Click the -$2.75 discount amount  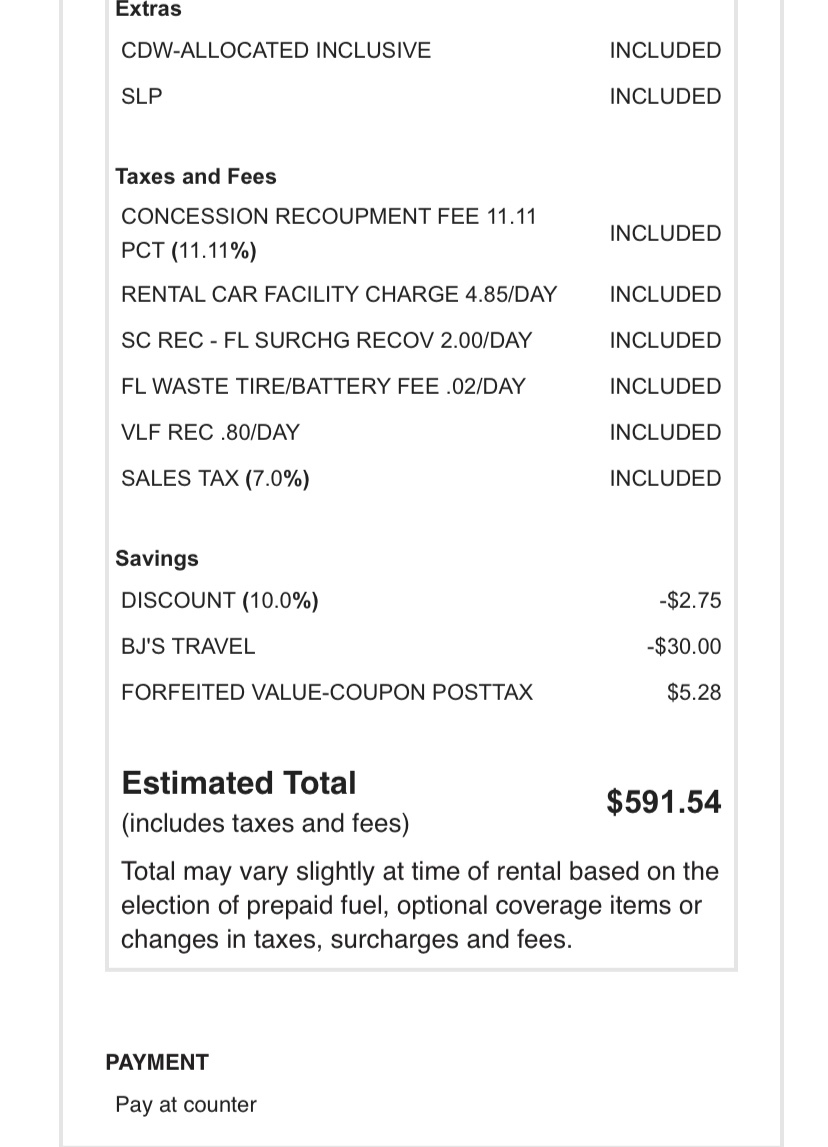tap(690, 600)
